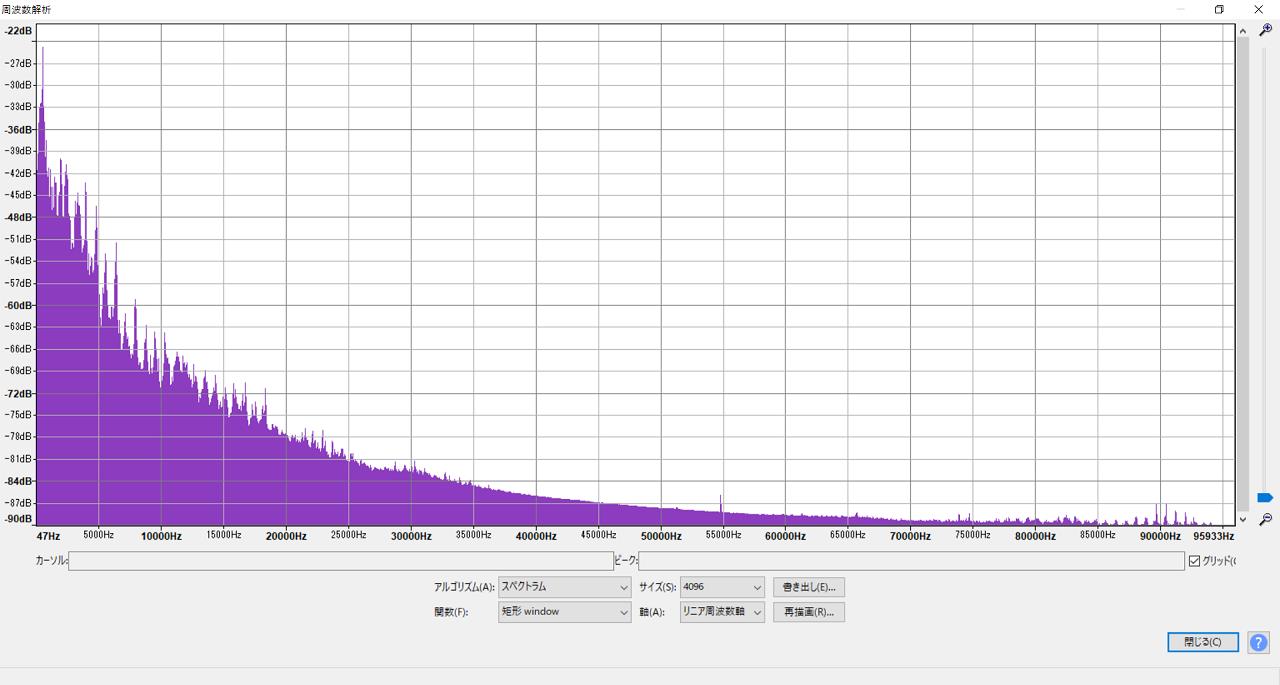Click the zoom-out magnifier icon
The image size is (1280, 685).
coord(1265,519)
